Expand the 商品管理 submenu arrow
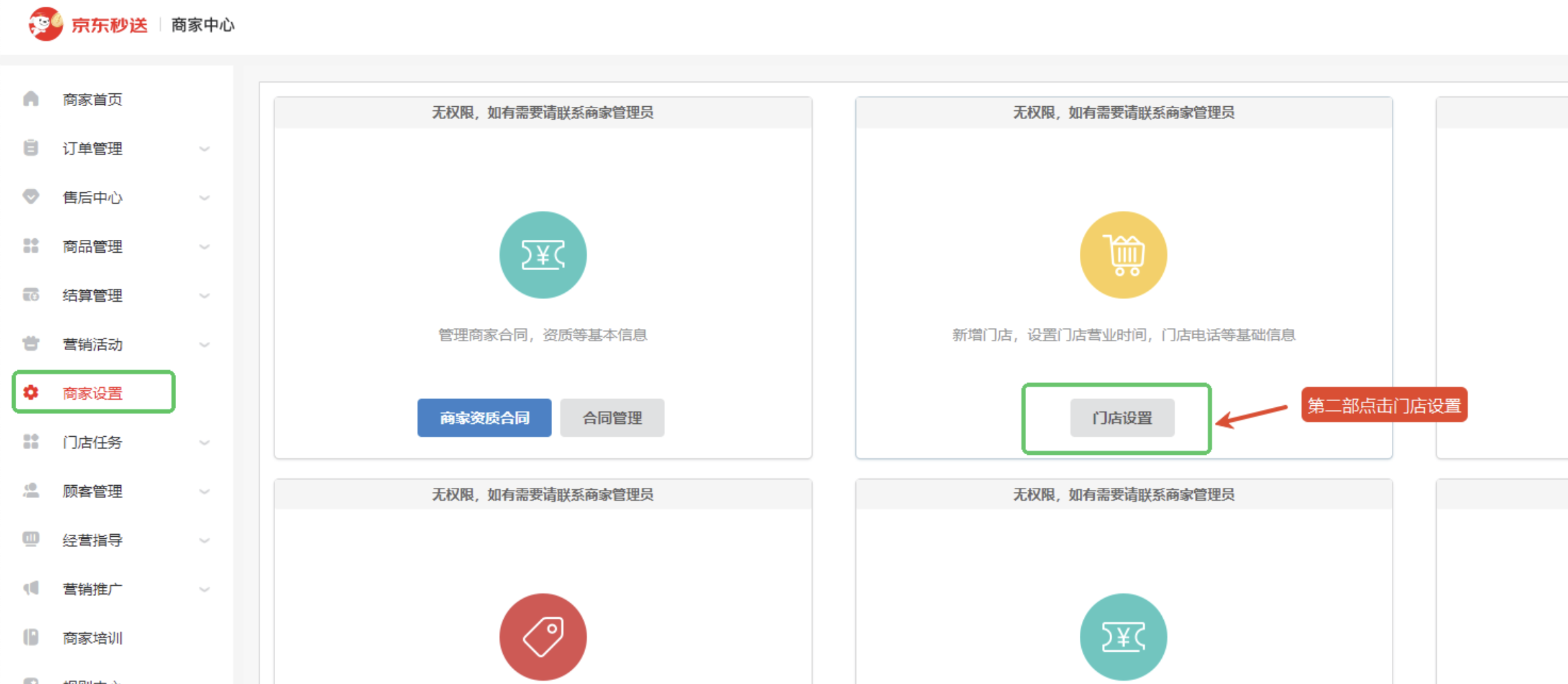The width and height of the screenshot is (1568, 684). coord(204,247)
